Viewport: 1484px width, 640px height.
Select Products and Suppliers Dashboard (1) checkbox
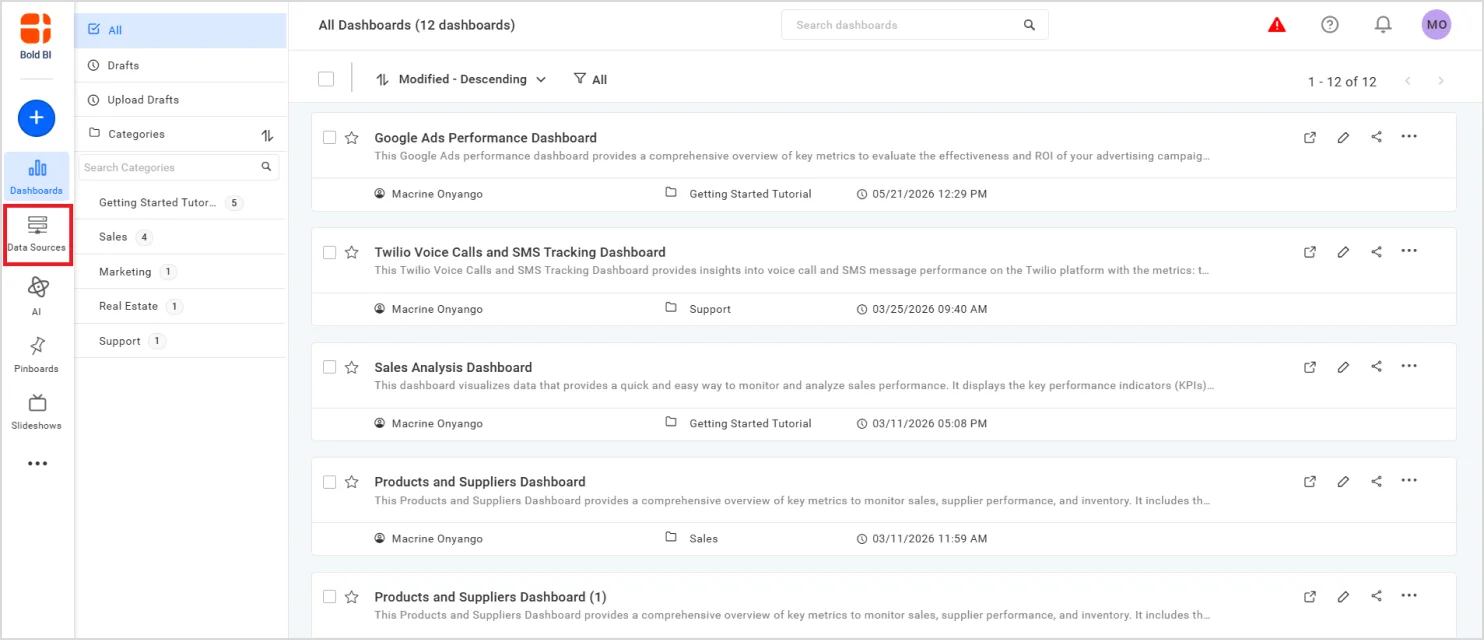coord(330,597)
